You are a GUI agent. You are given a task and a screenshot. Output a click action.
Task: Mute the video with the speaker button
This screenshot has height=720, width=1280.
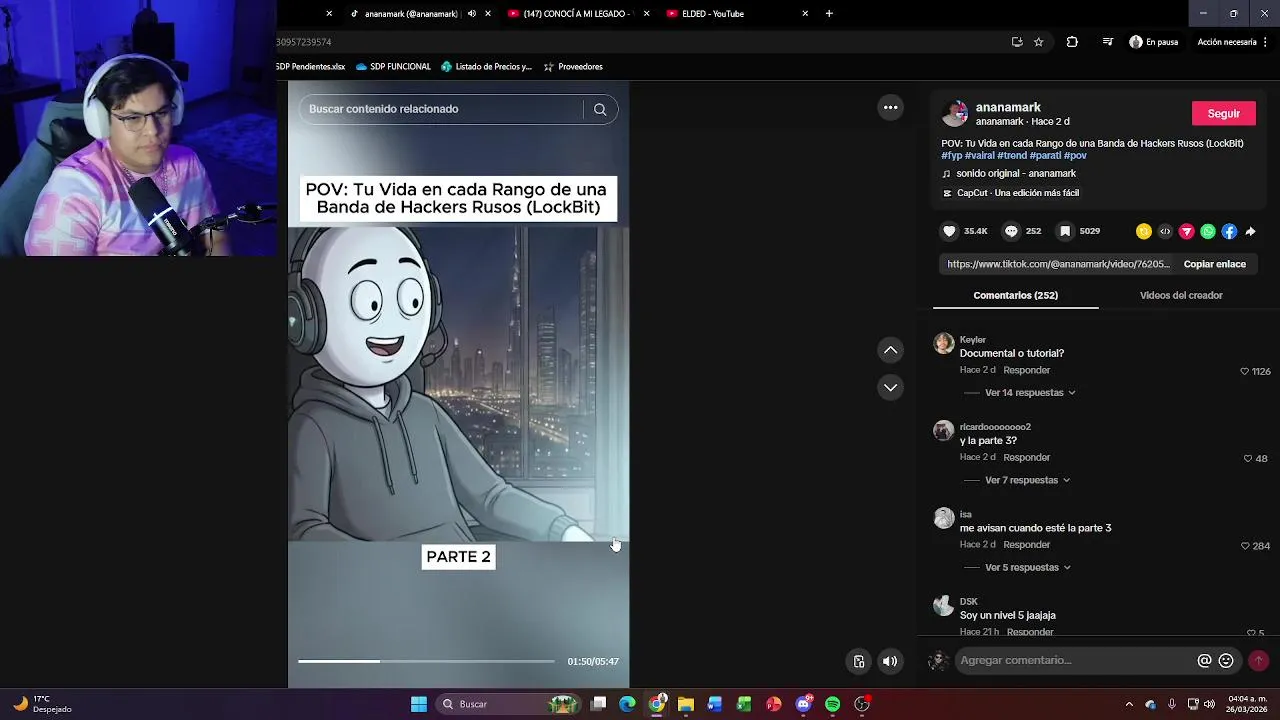click(x=890, y=661)
